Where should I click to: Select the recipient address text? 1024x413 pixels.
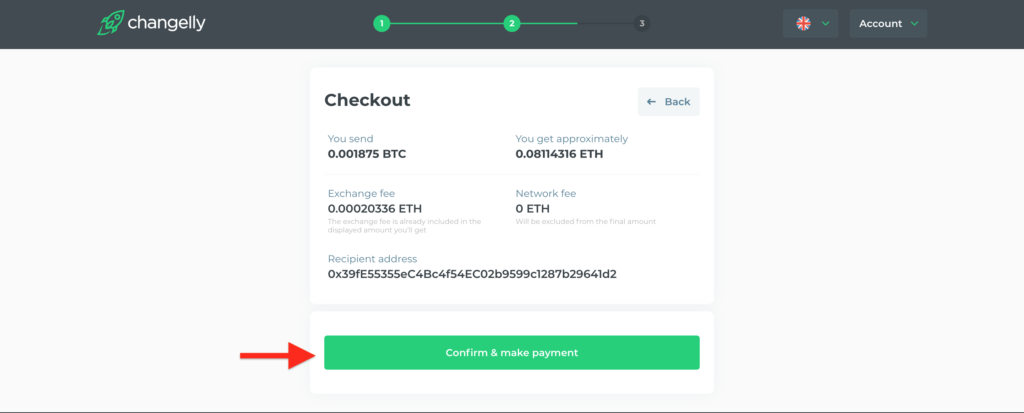pos(472,274)
